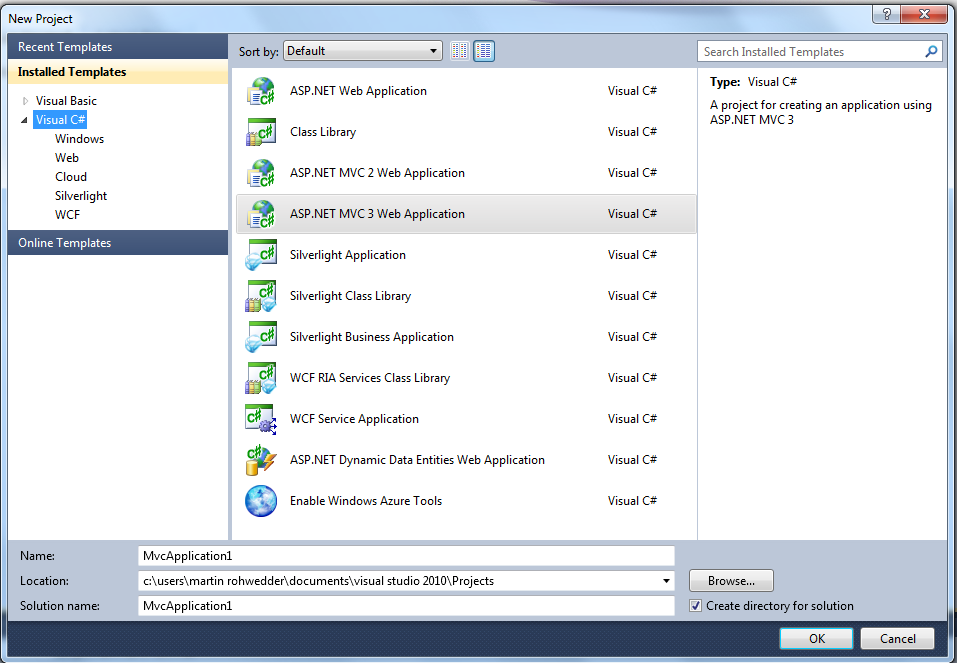
Task: Click the Cancel button
Action: (897, 639)
